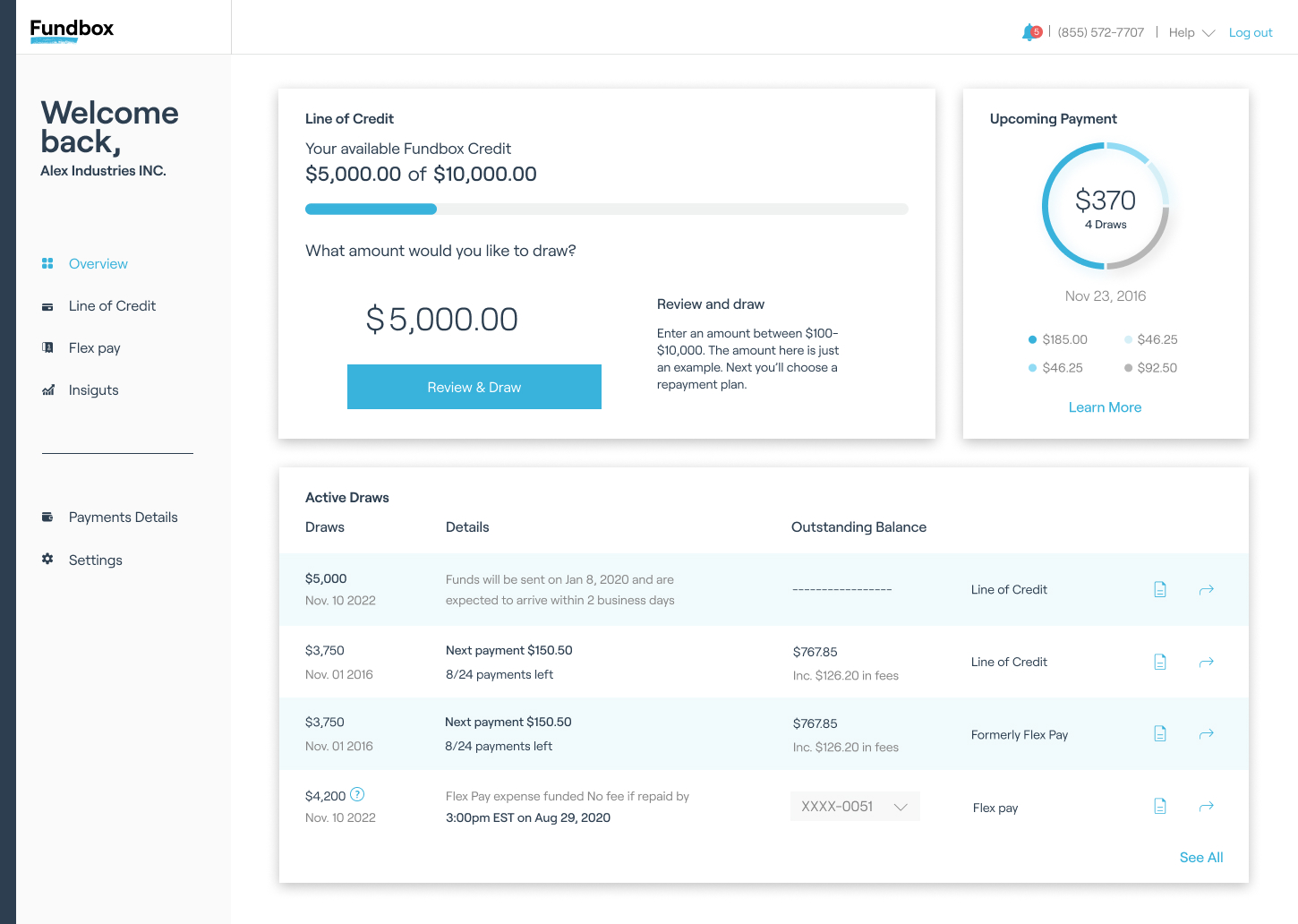
Task: Click the question mark next to $4,200
Action: click(x=357, y=794)
